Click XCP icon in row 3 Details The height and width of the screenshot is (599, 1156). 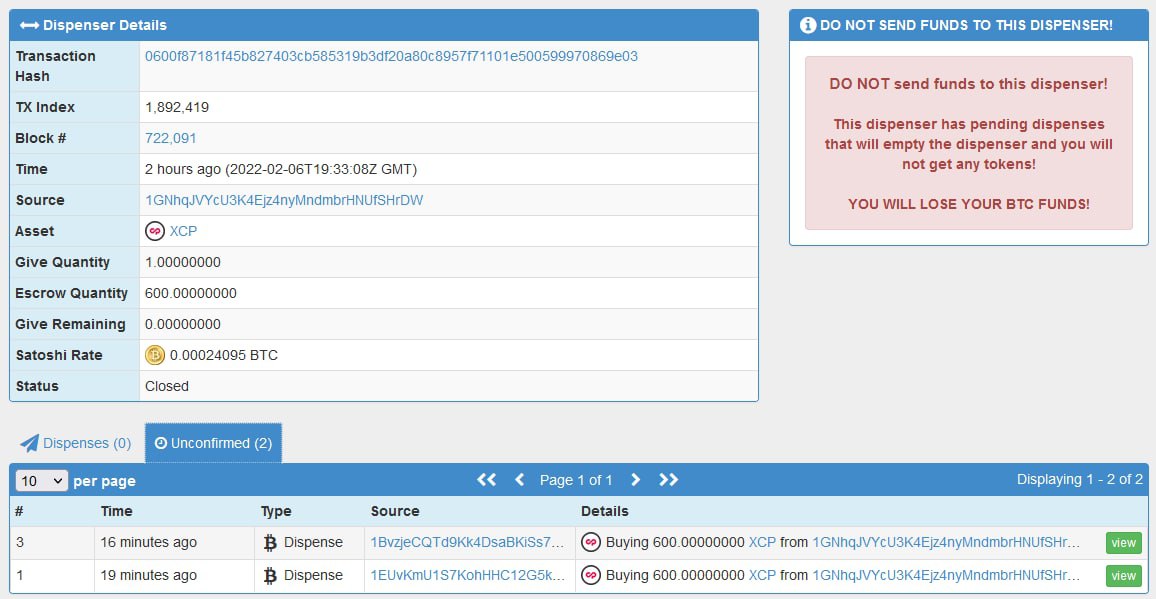tap(591, 542)
